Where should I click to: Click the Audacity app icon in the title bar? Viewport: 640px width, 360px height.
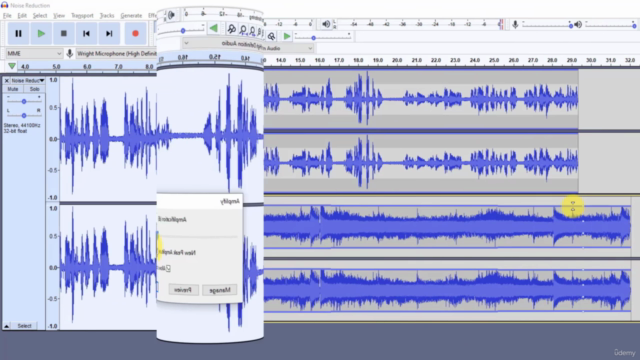[x=4, y=5]
